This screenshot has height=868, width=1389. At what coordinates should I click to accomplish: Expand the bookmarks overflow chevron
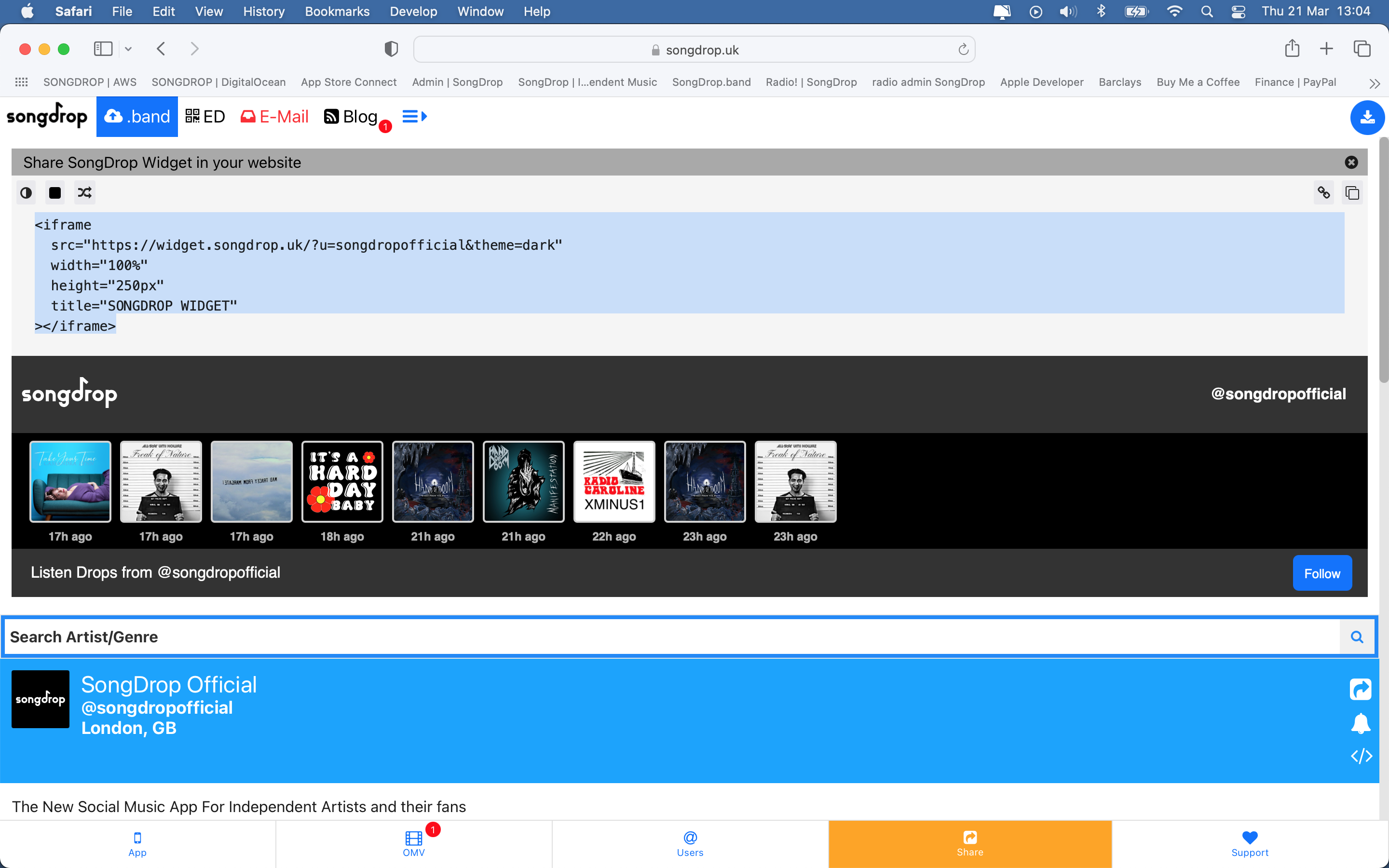click(1375, 83)
